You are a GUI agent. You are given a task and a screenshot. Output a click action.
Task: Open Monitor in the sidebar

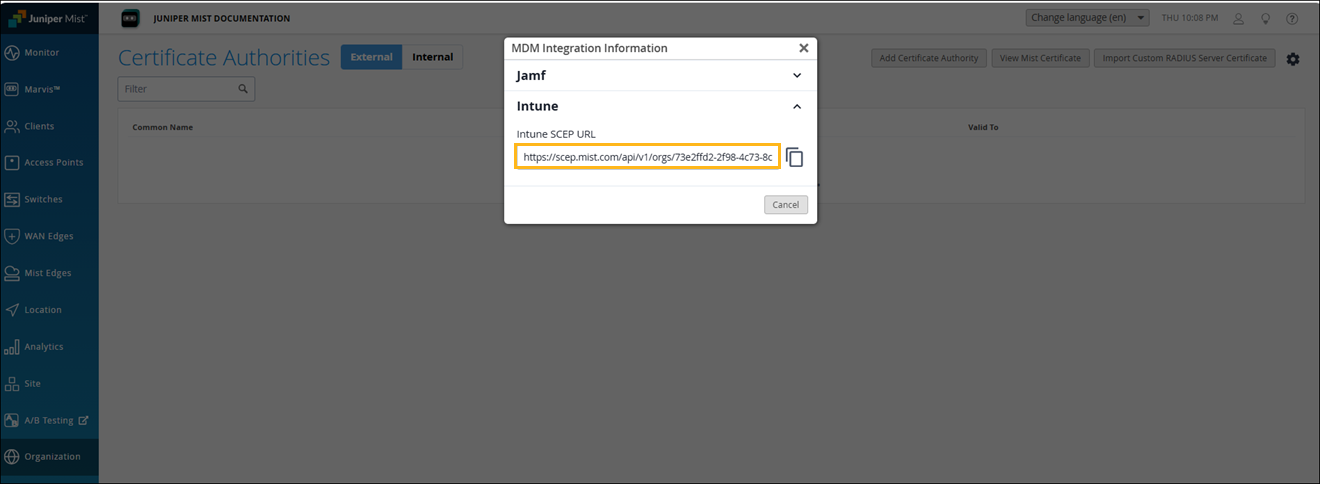pos(42,52)
